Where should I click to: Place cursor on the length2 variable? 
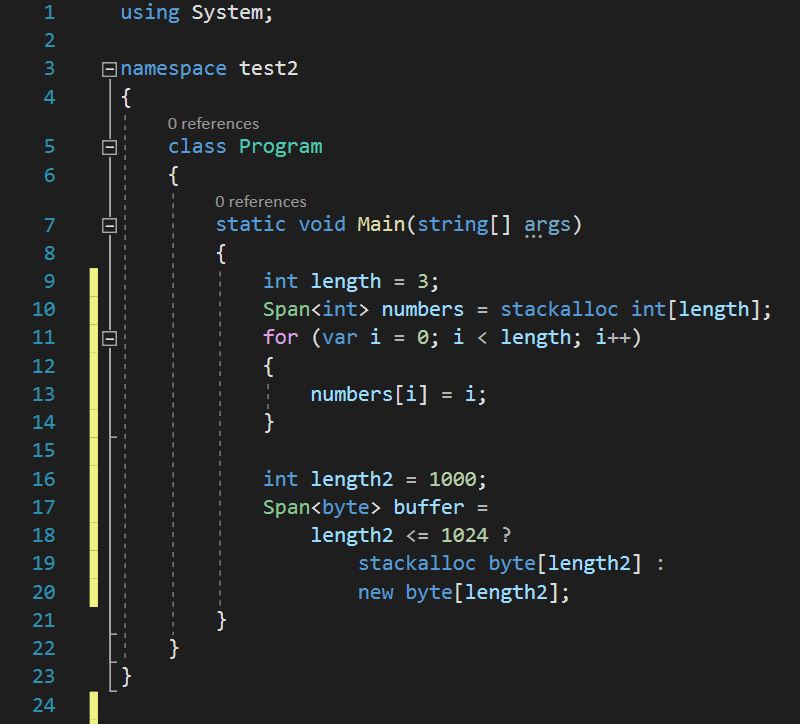357,479
